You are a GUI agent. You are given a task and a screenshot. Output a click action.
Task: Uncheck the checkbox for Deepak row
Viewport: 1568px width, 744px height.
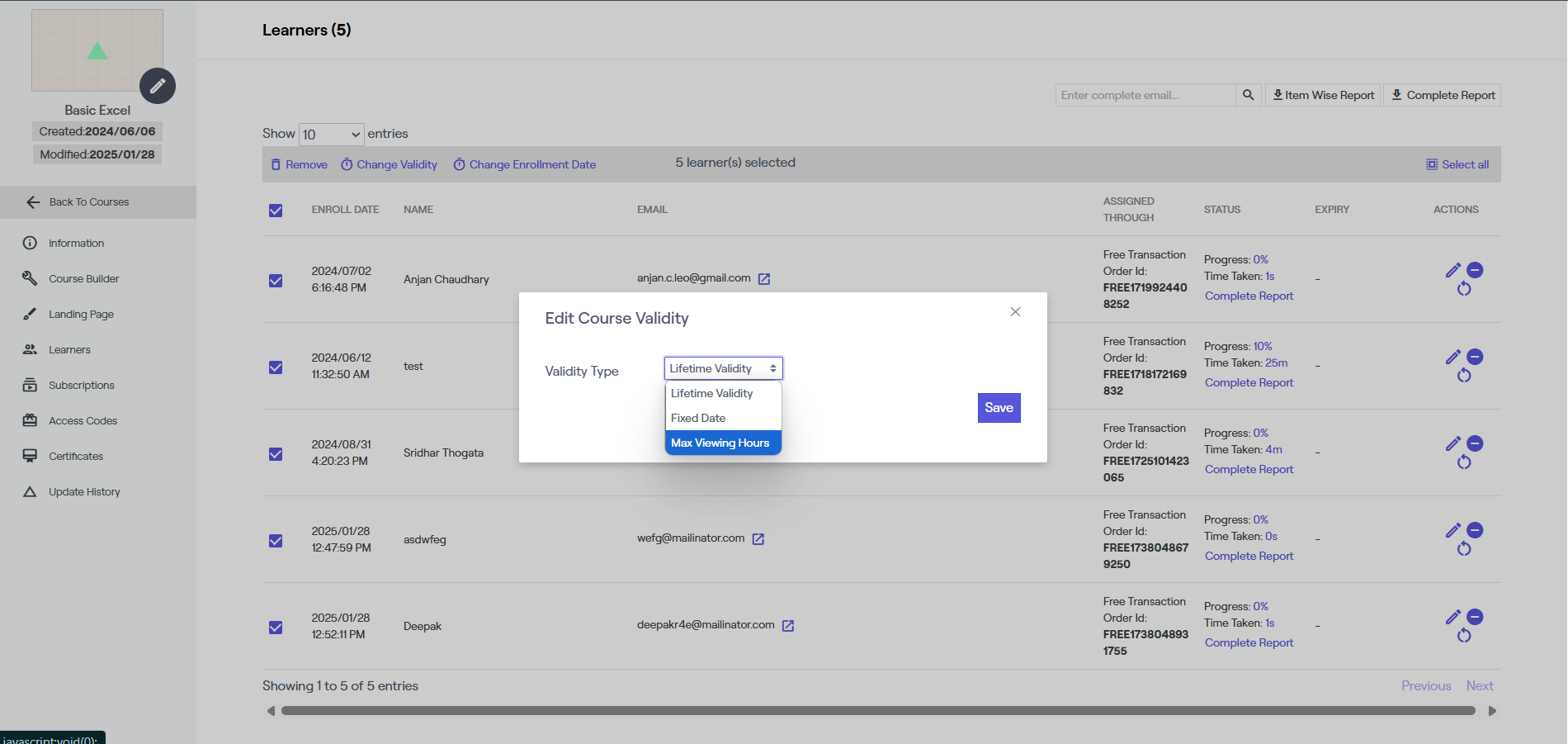point(276,628)
